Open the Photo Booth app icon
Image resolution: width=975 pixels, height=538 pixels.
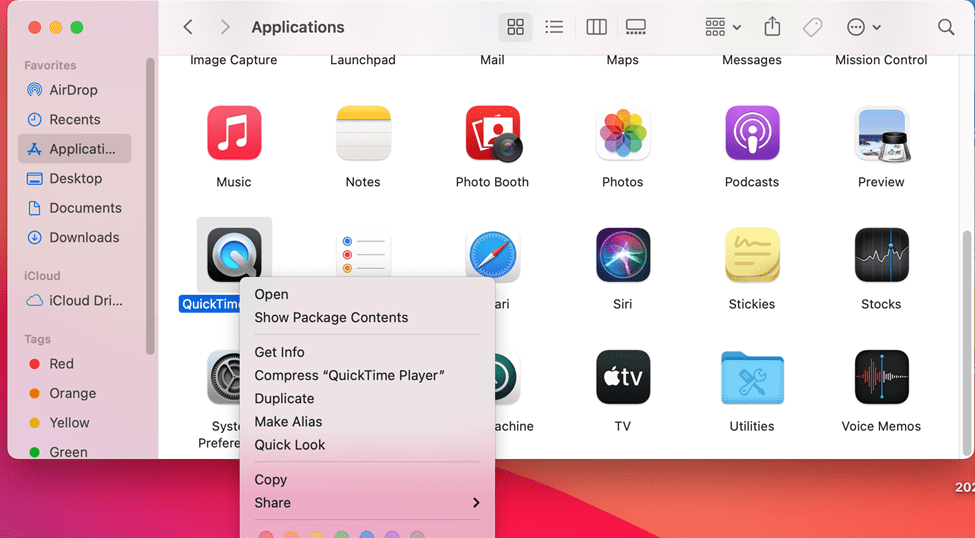tap(492, 134)
